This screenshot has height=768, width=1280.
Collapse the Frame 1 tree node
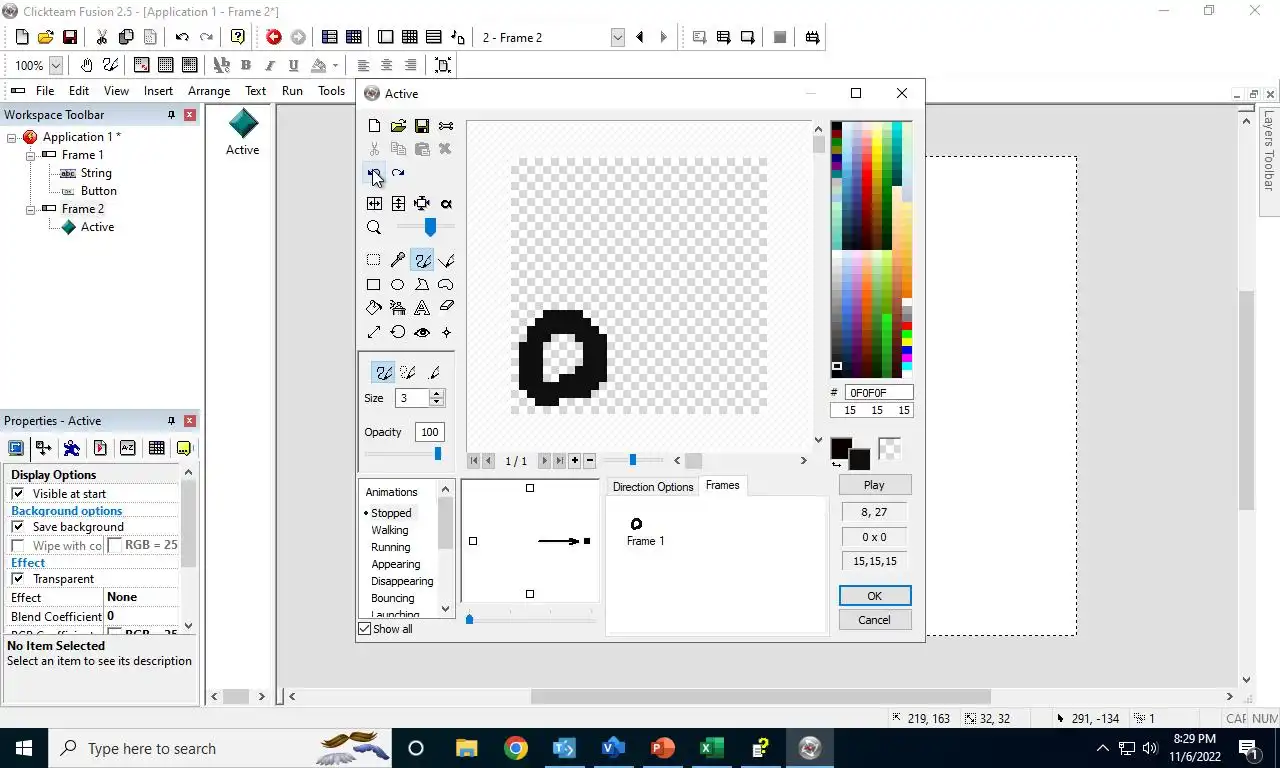(x=30, y=155)
